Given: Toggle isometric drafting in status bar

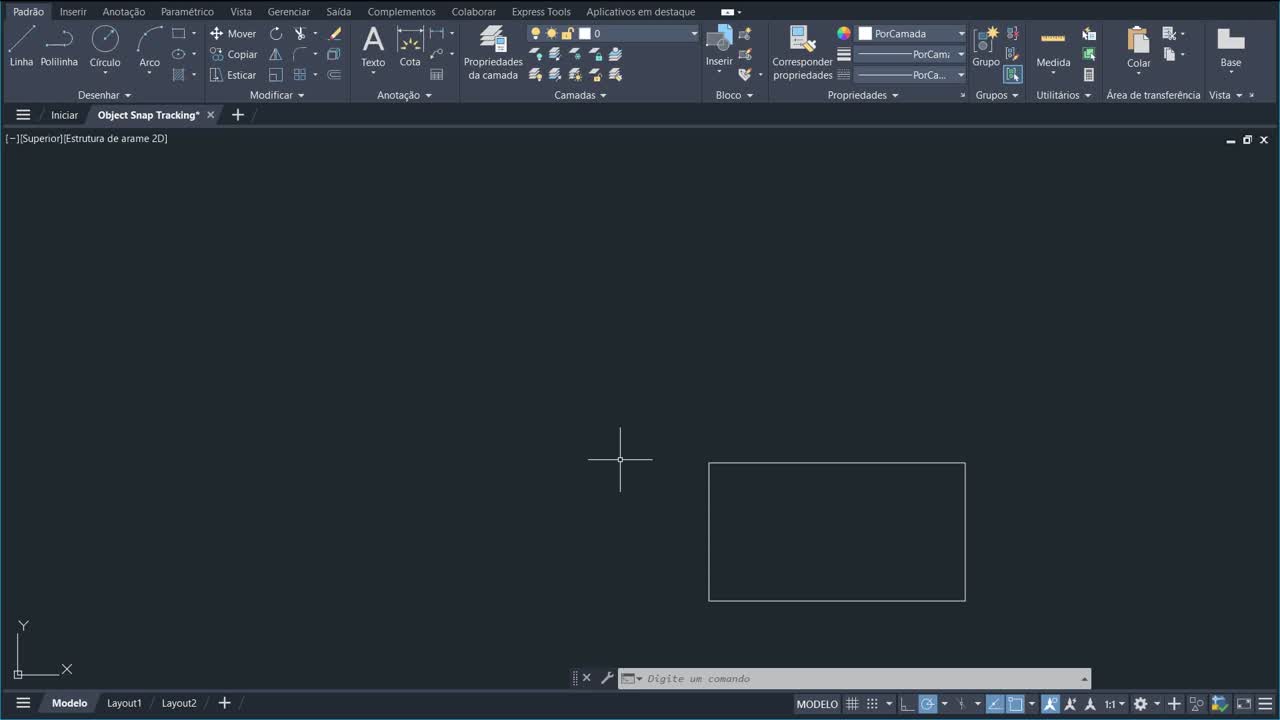Looking at the screenshot, I should point(961,704).
